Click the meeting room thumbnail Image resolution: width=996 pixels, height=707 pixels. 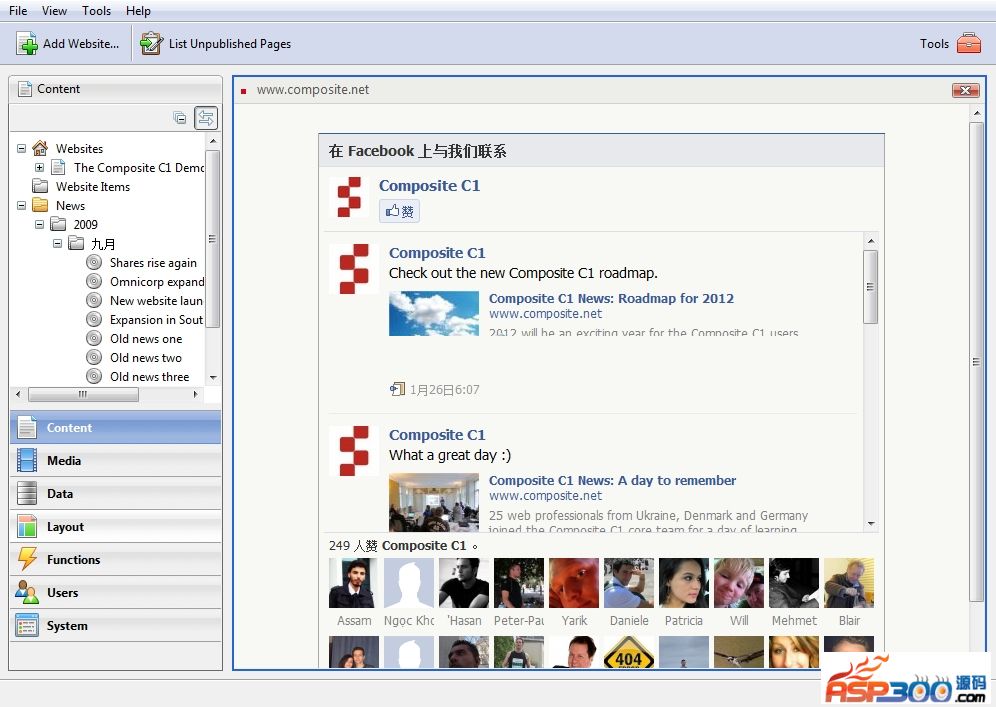tap(434, 502)
